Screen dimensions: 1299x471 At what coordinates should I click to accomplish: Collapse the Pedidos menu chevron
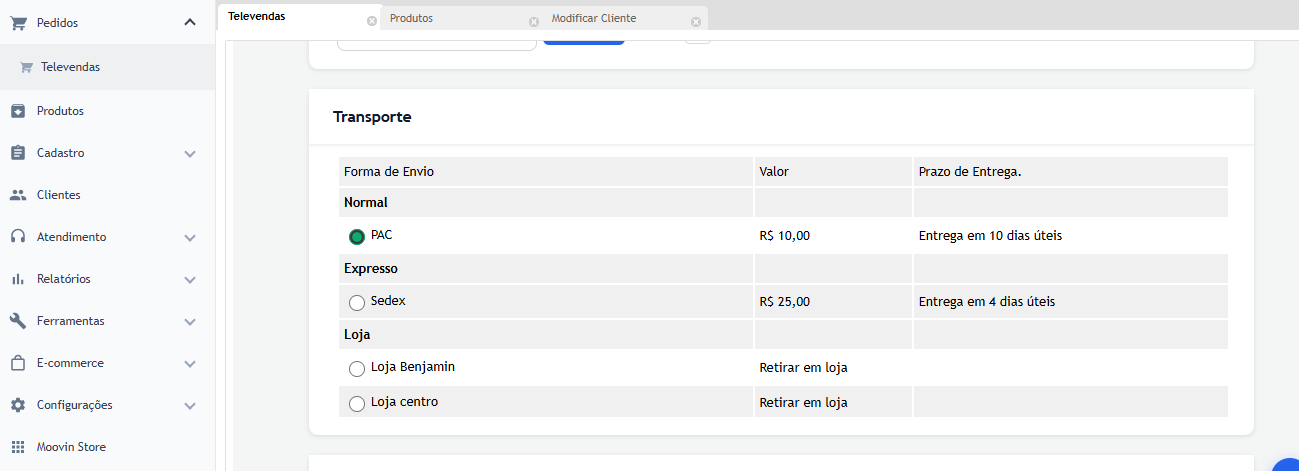tap(190, 22)
